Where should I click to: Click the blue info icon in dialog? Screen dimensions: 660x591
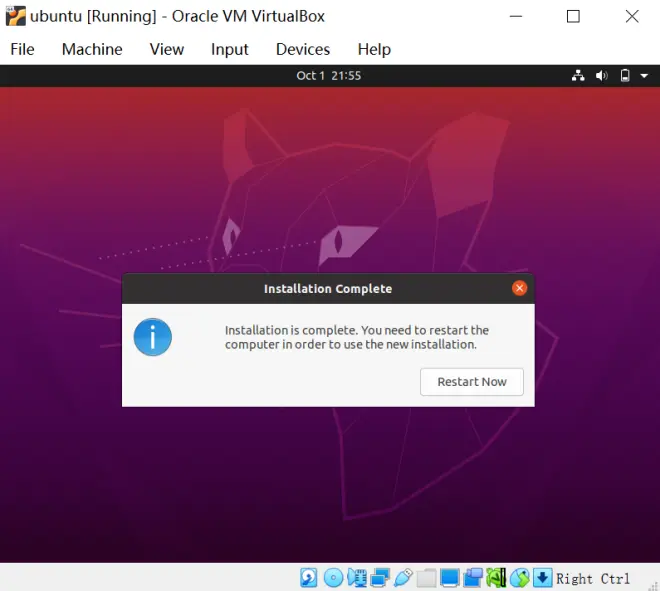tap(152, 337)
